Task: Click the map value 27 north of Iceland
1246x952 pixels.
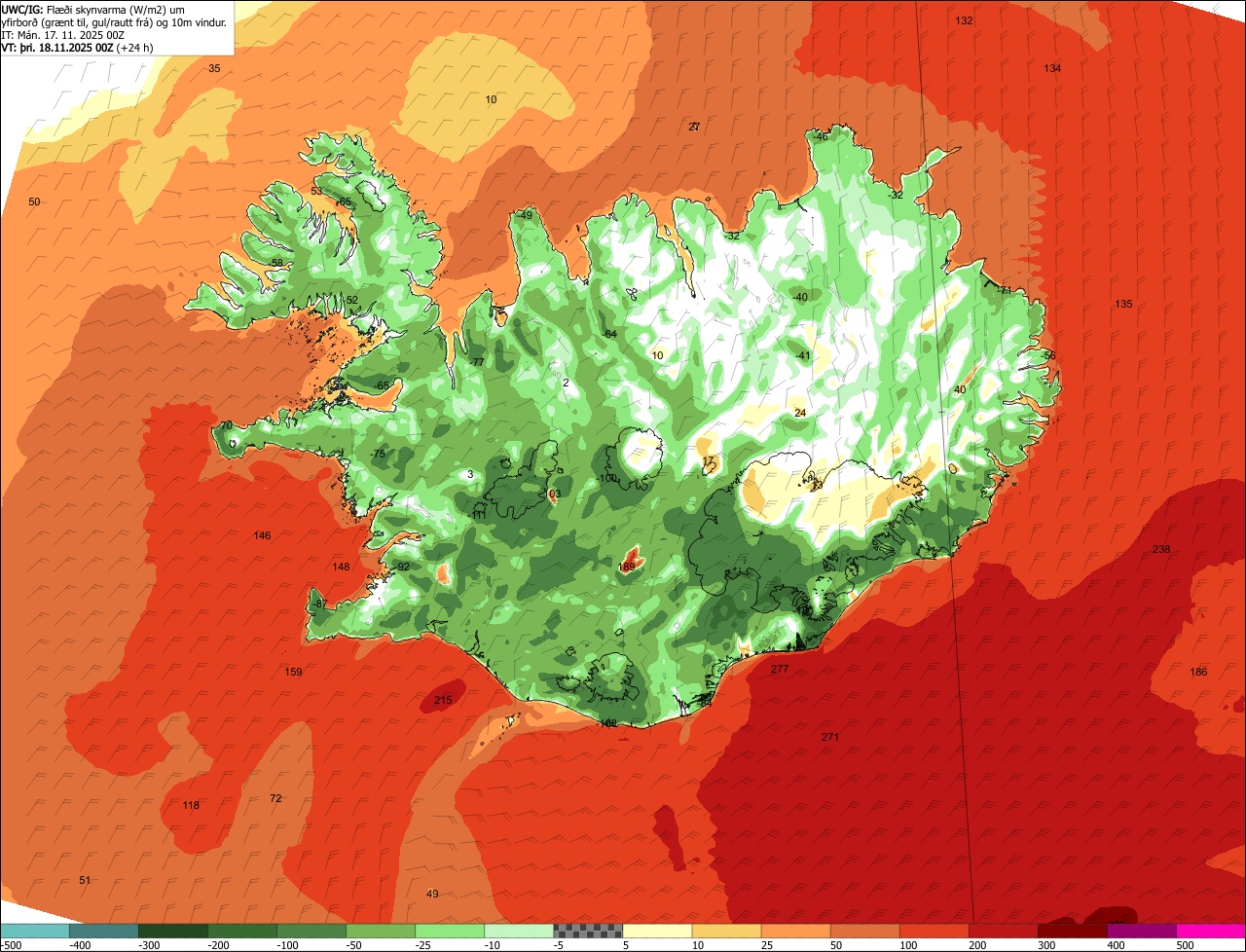Action: point(694,128)
